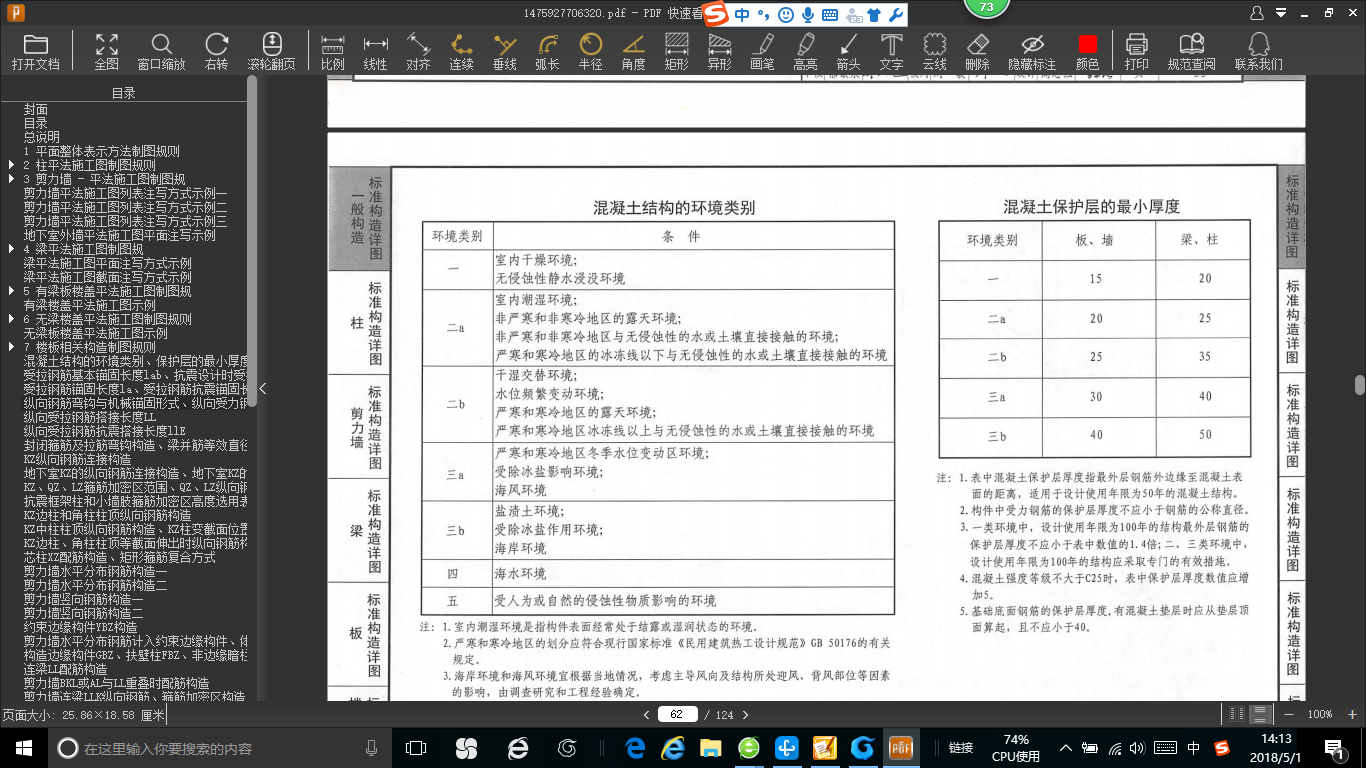Screen dimensions: 1366x768
Task: Open 梁平法施工图截面注写方式示例
Action: (108, 277)
